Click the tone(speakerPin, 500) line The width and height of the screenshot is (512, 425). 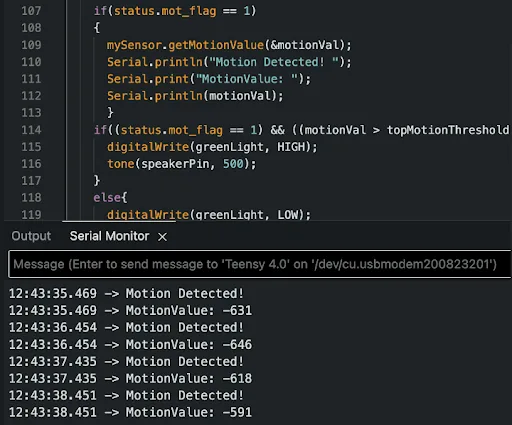click(181, 164)
